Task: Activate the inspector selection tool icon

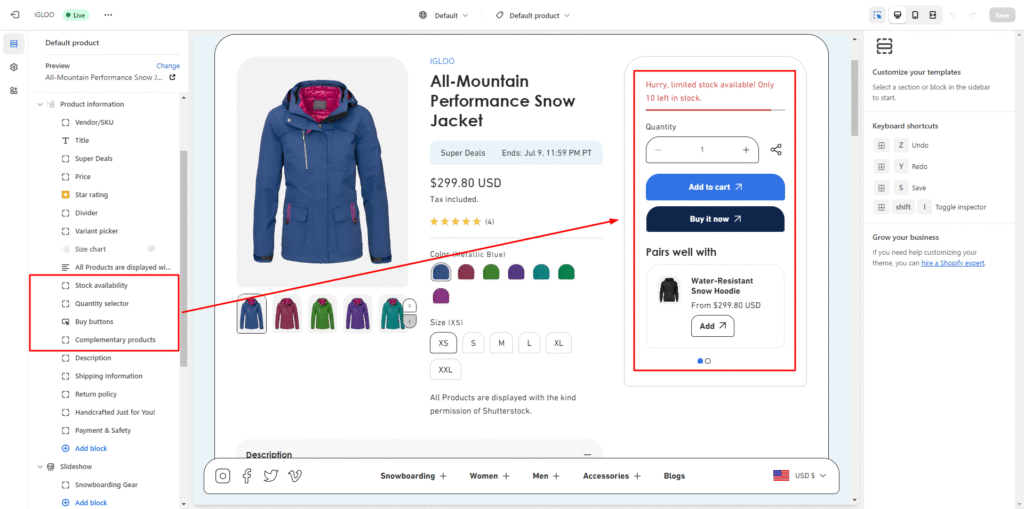Action: pyautogui.click(x=877, y=15)
